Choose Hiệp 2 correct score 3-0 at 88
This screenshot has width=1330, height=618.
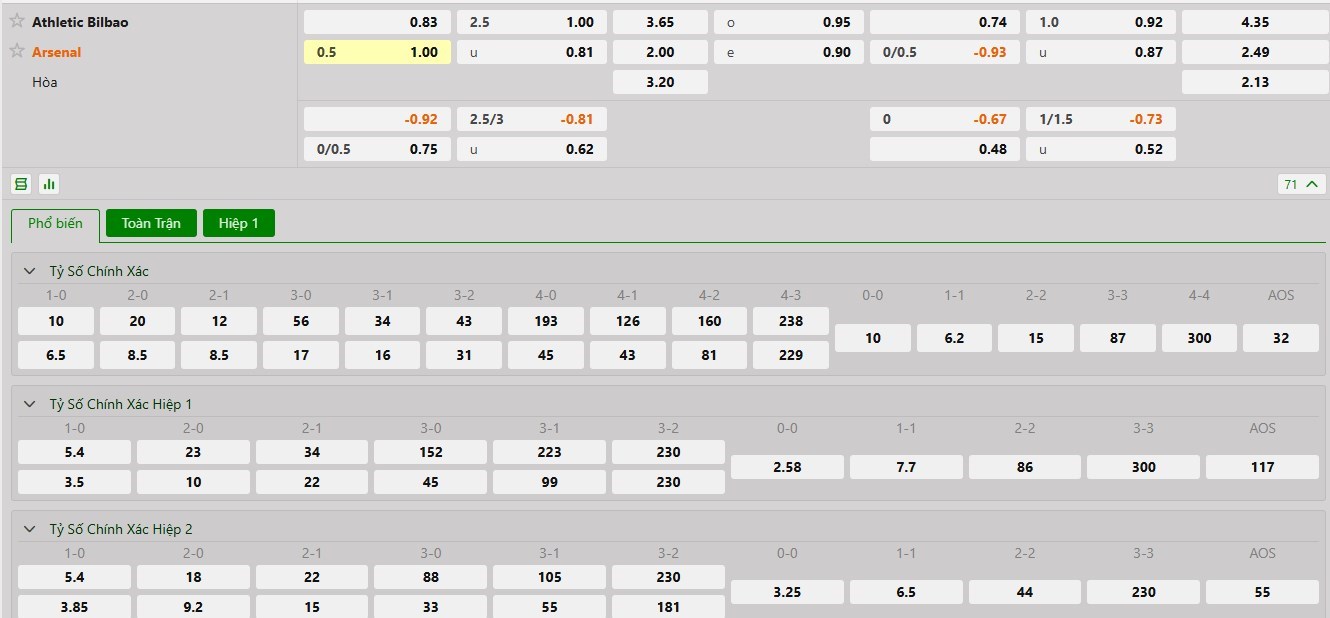[x=431, y=577]
